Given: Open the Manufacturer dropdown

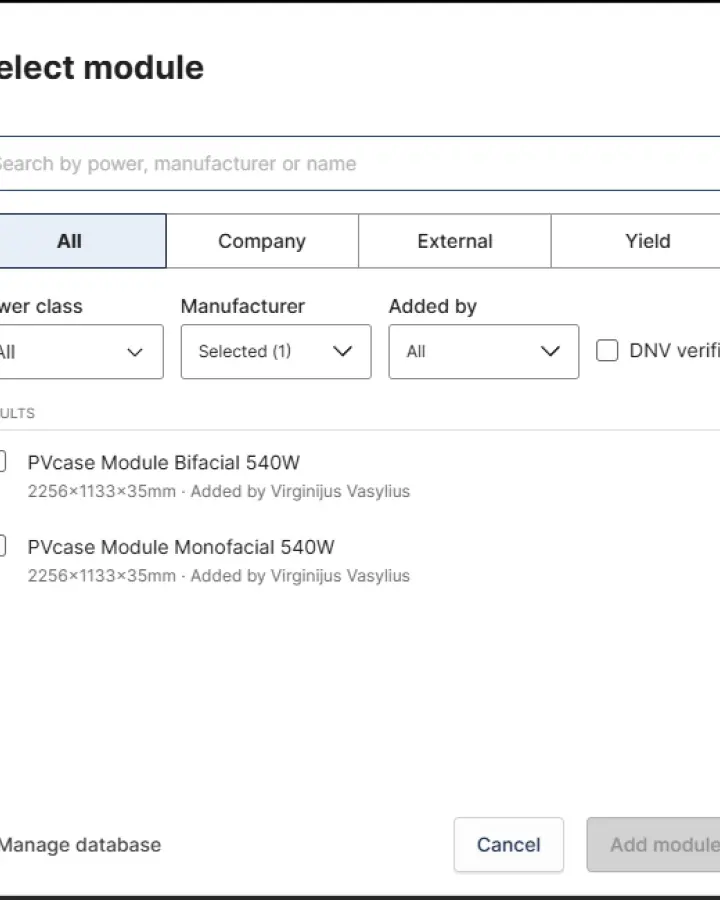Looking at the screenshot, I should coord(276,352).
